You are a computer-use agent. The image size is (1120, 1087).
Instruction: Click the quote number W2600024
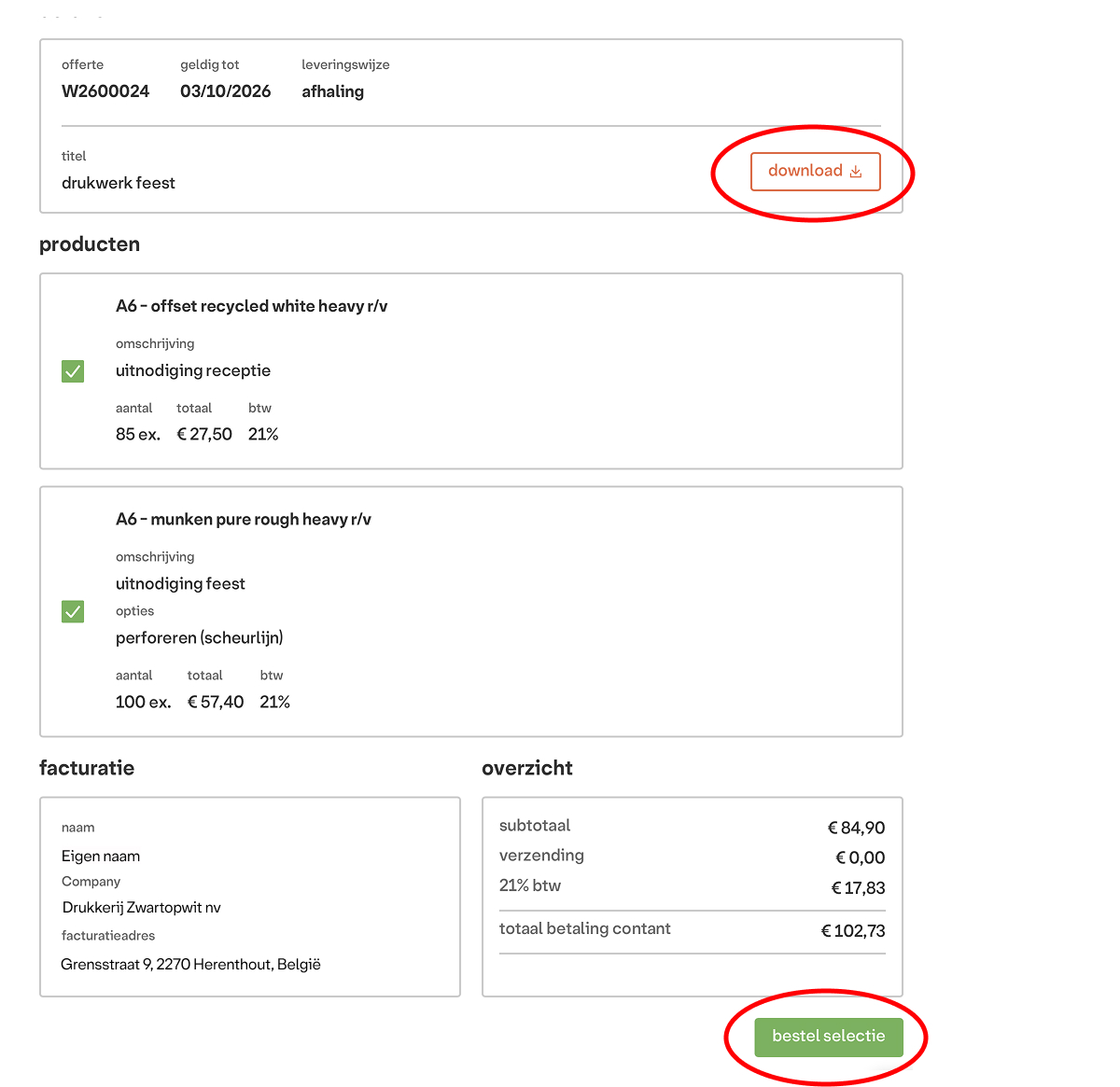tap(105, 91)
